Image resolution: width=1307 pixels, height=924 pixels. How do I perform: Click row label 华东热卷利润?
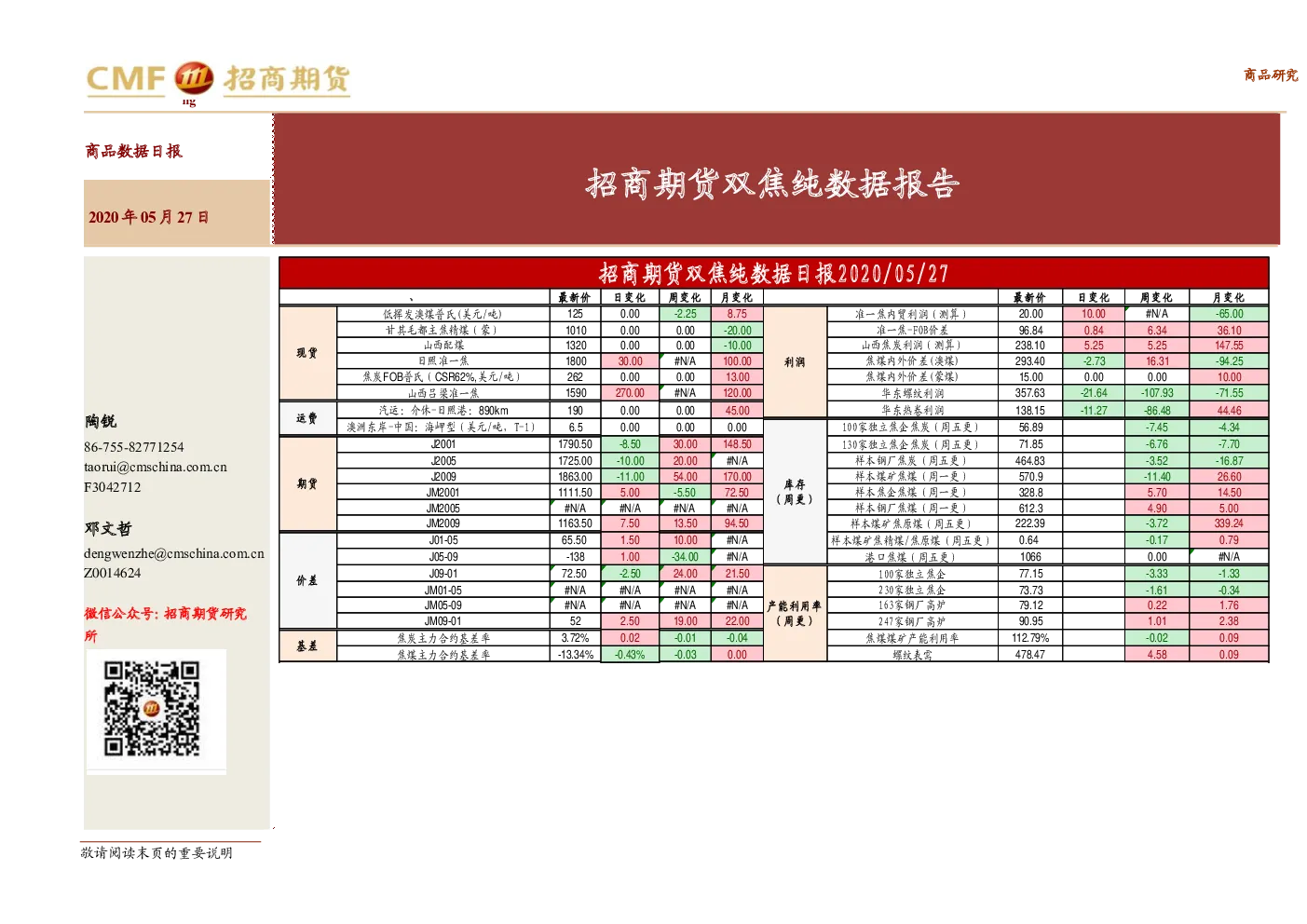pyautogui.click(x=912, y=410)
